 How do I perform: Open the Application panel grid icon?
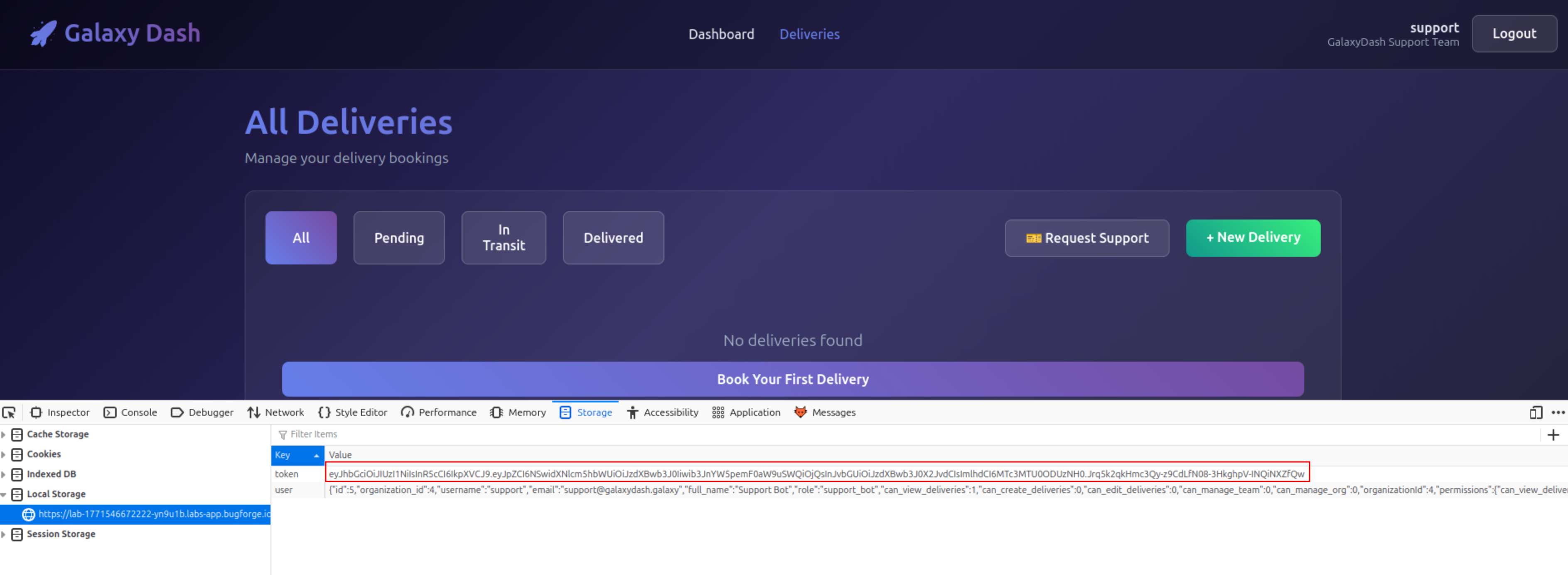(718, 412)
